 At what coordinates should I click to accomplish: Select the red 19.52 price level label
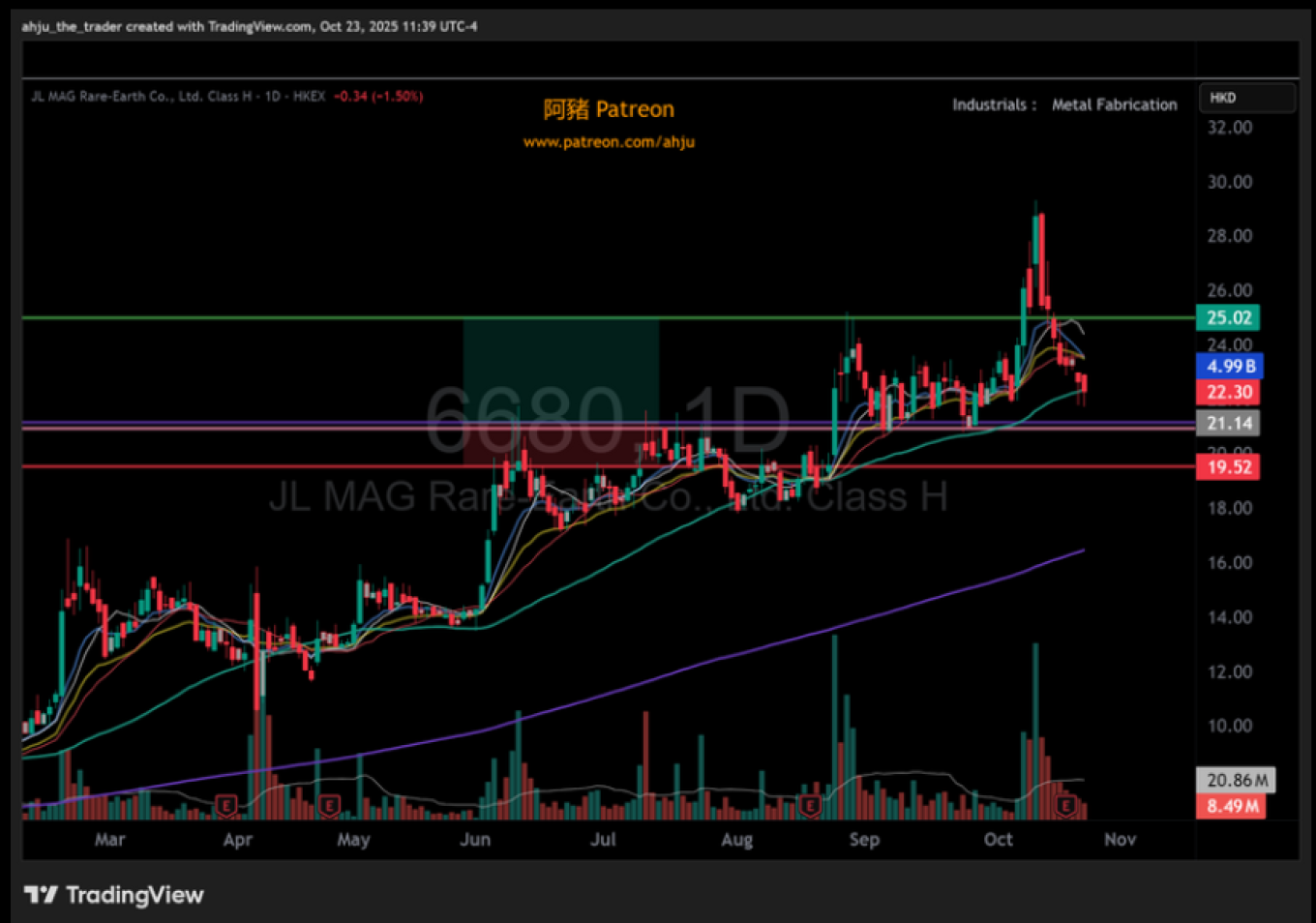pos(1229,467)
